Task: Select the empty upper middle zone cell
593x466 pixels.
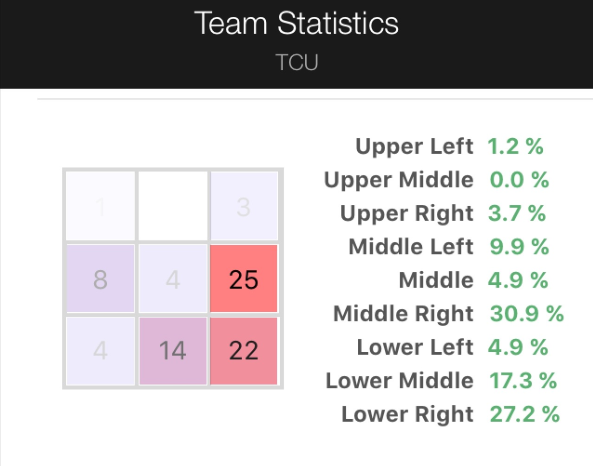Action: (173, 206)
